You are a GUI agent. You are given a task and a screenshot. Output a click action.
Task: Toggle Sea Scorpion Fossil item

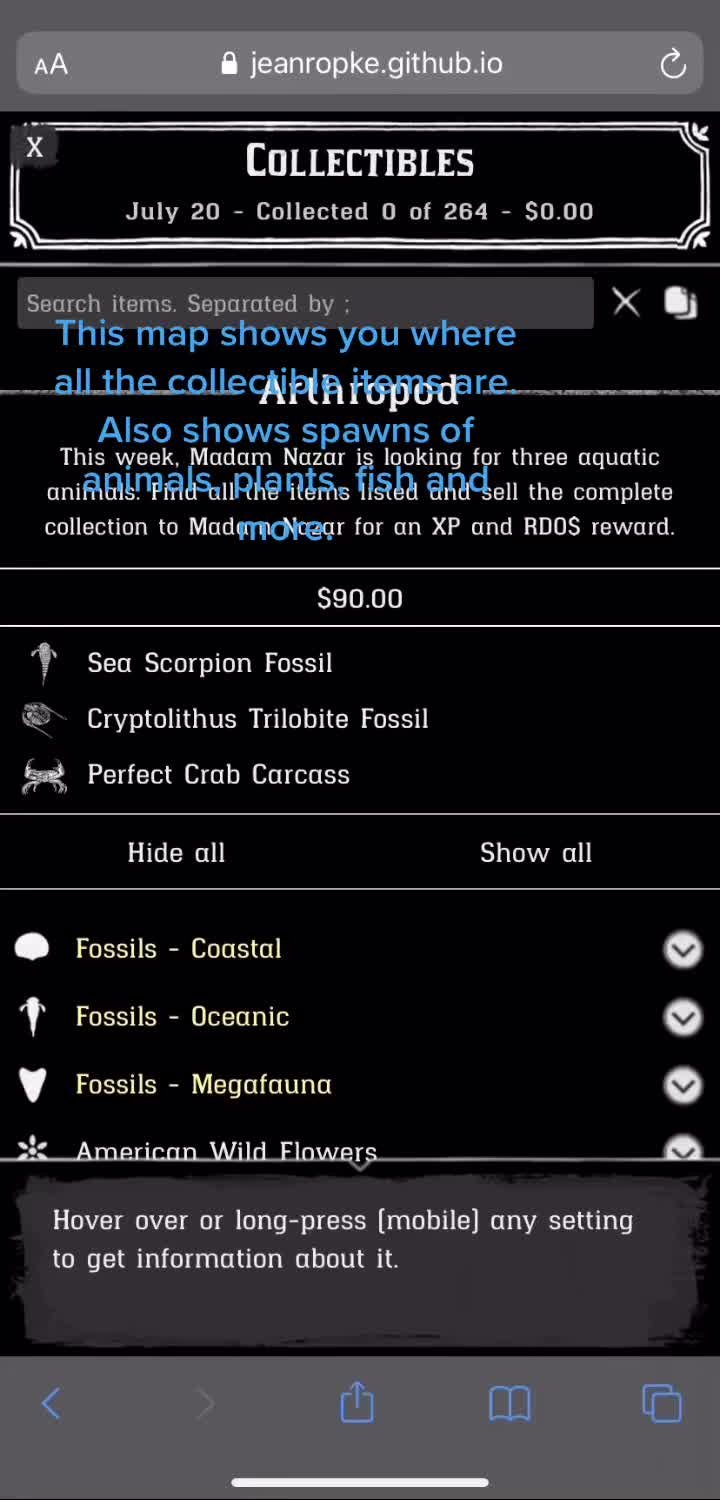click(x=209, y=663)
